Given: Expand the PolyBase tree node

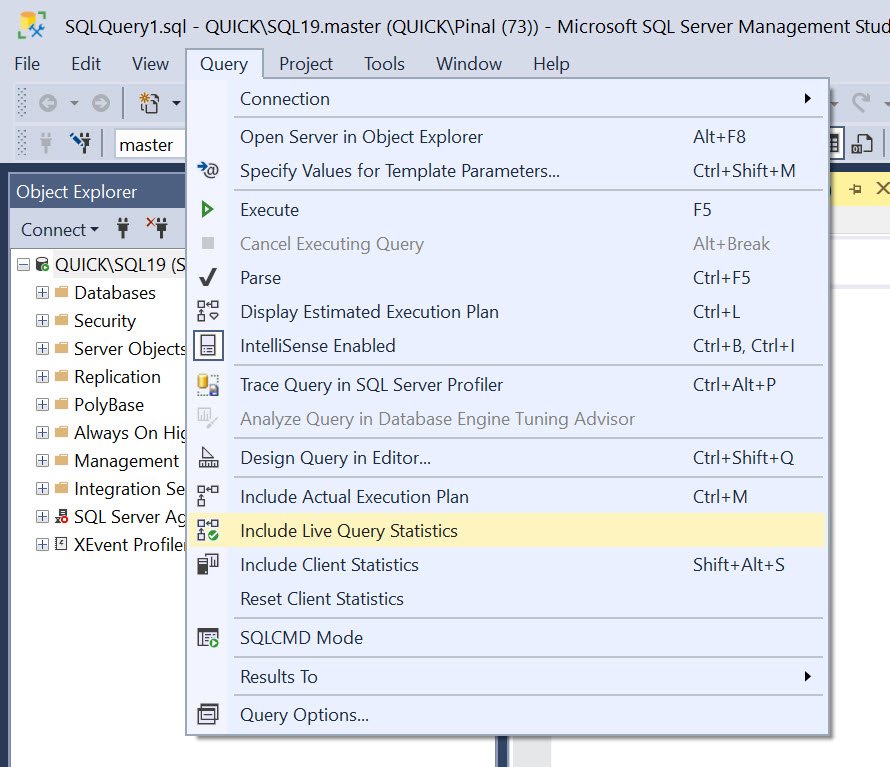Looking at the screenshot, I should (42, 404).
